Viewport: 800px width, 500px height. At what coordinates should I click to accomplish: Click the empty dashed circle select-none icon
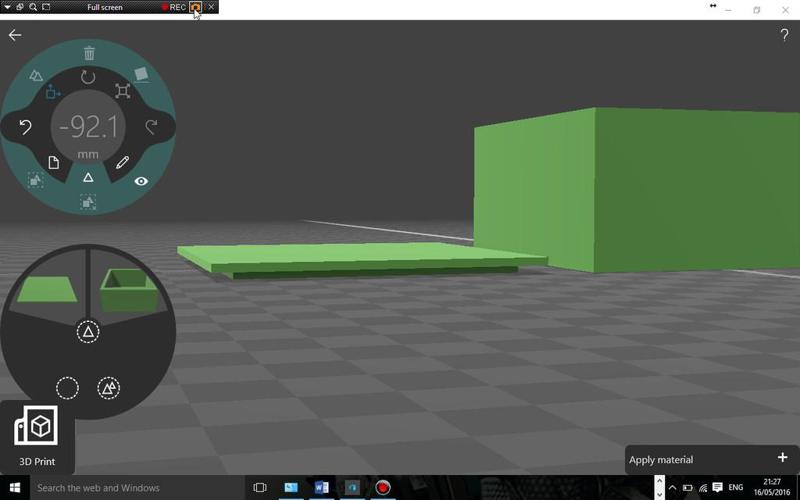[x=67, y=388]
